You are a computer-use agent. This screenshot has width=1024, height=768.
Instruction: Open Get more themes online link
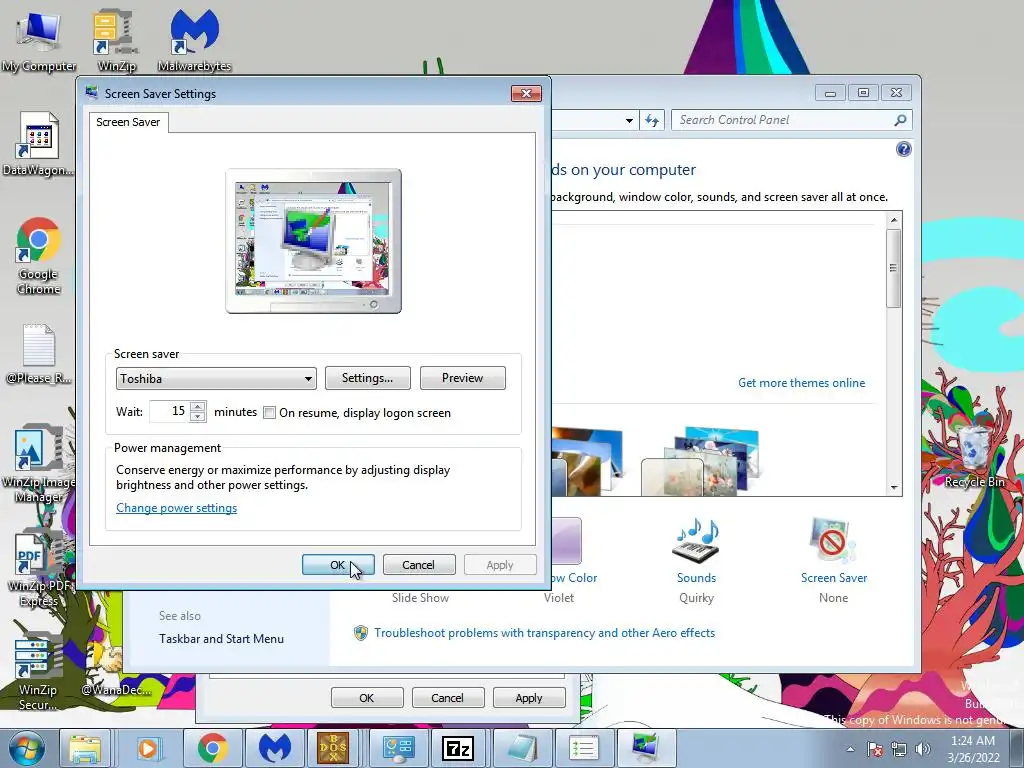click(x=801, y=383)
